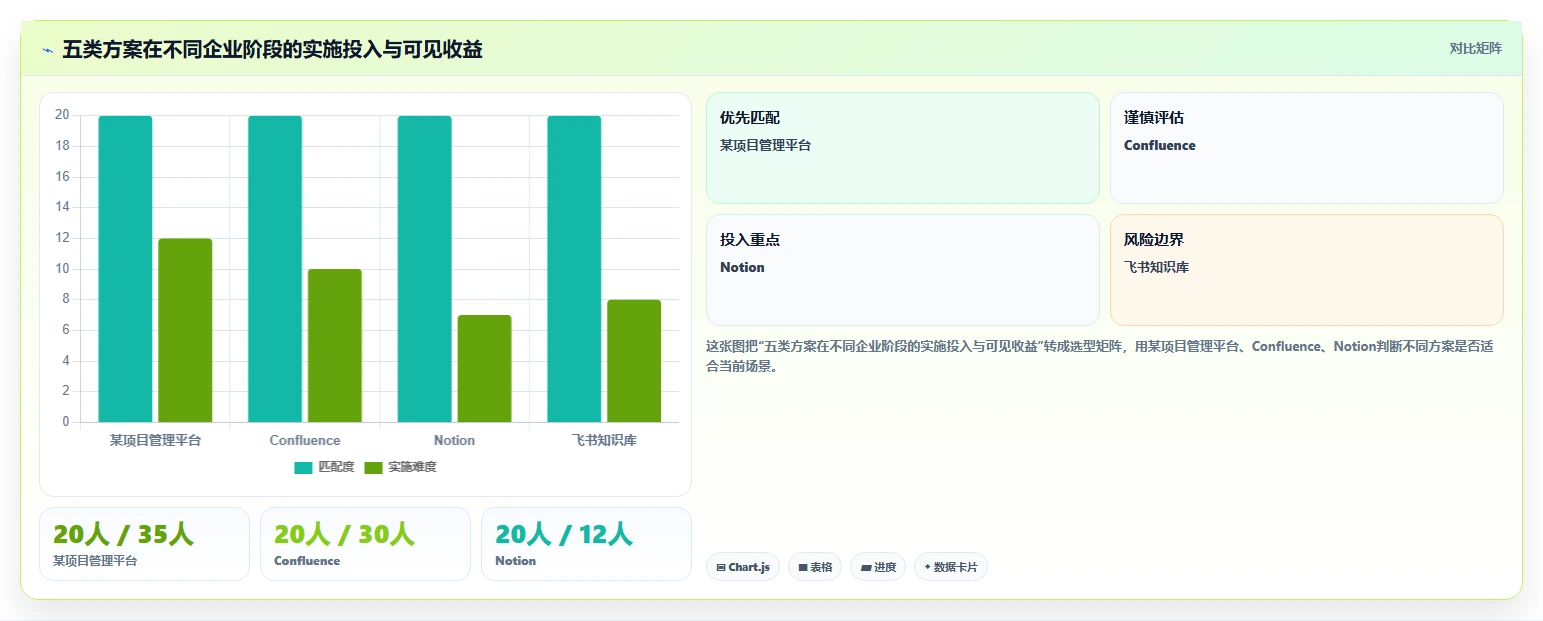Click Notion teal 匹配度 bar
The image size is (1543, 621).
pos(424,269)
